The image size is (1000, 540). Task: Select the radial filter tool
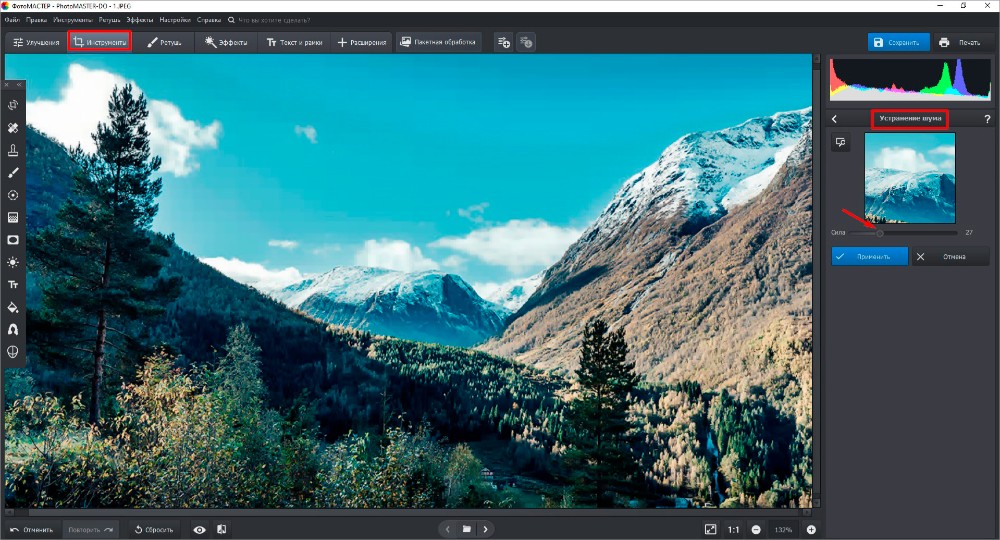pyautogui.click(x=13, y=195)
